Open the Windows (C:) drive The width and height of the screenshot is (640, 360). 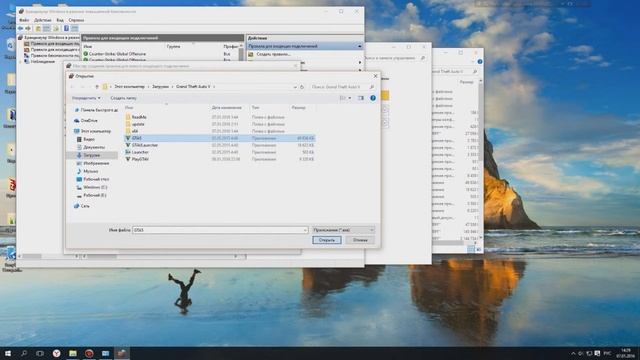click(x=92, y=187)
